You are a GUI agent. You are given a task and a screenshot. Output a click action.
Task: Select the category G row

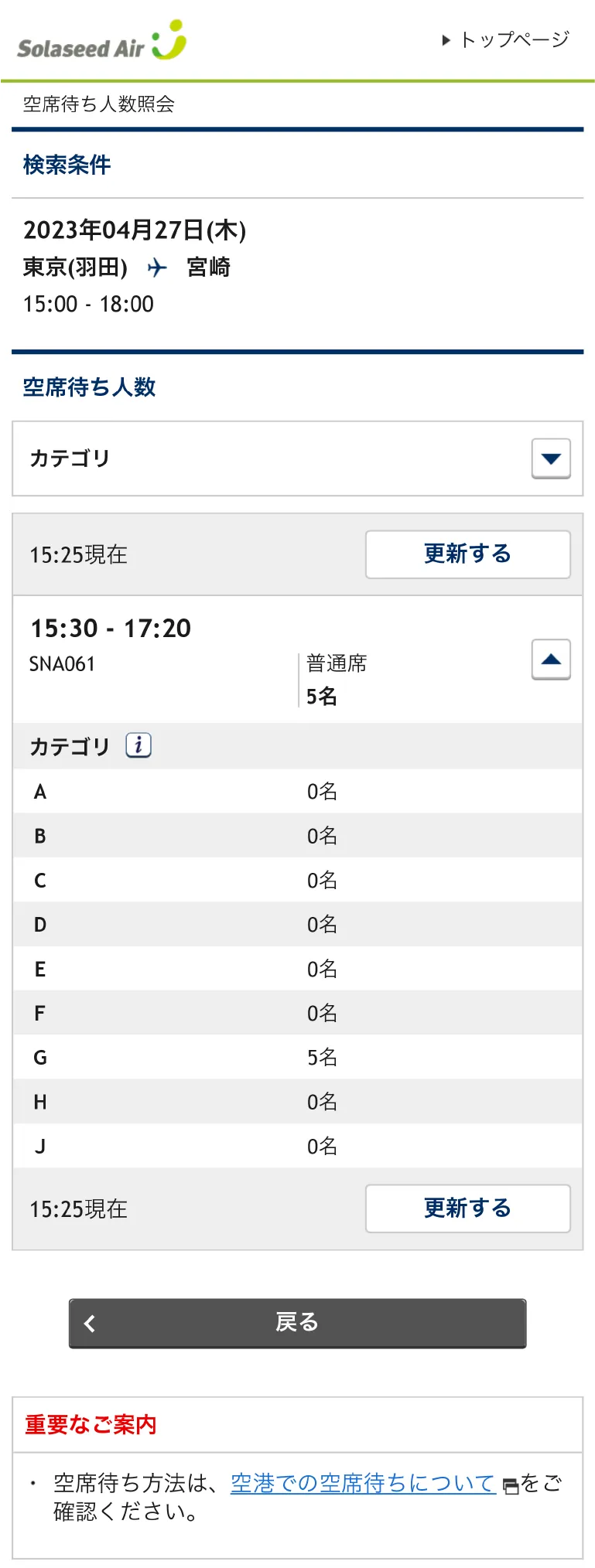point(297,1057)
